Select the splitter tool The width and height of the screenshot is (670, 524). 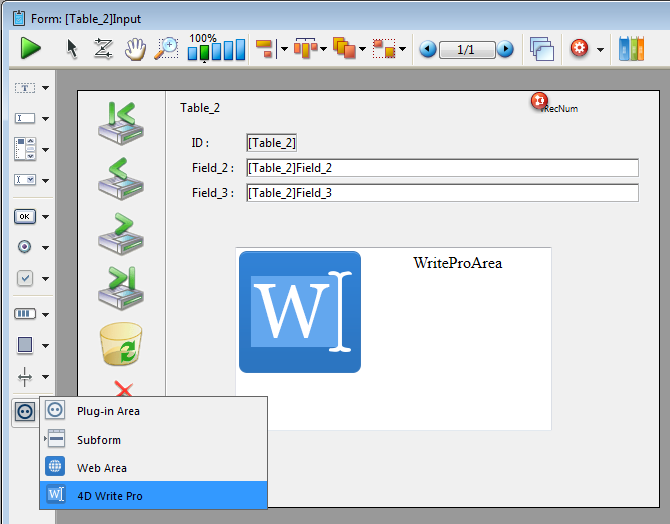25,377
